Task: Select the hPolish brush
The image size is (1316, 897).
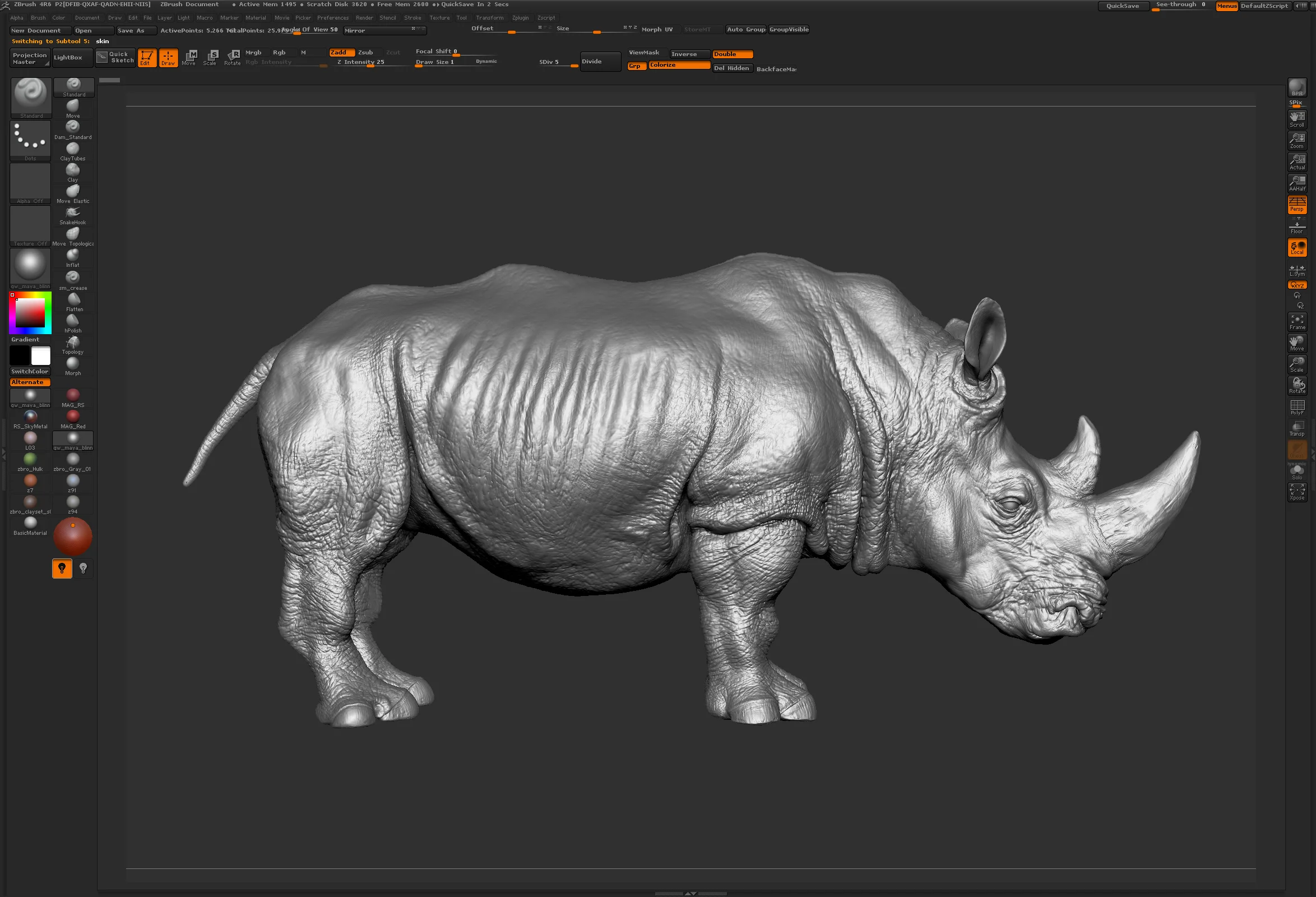Action: coord(73,323)
